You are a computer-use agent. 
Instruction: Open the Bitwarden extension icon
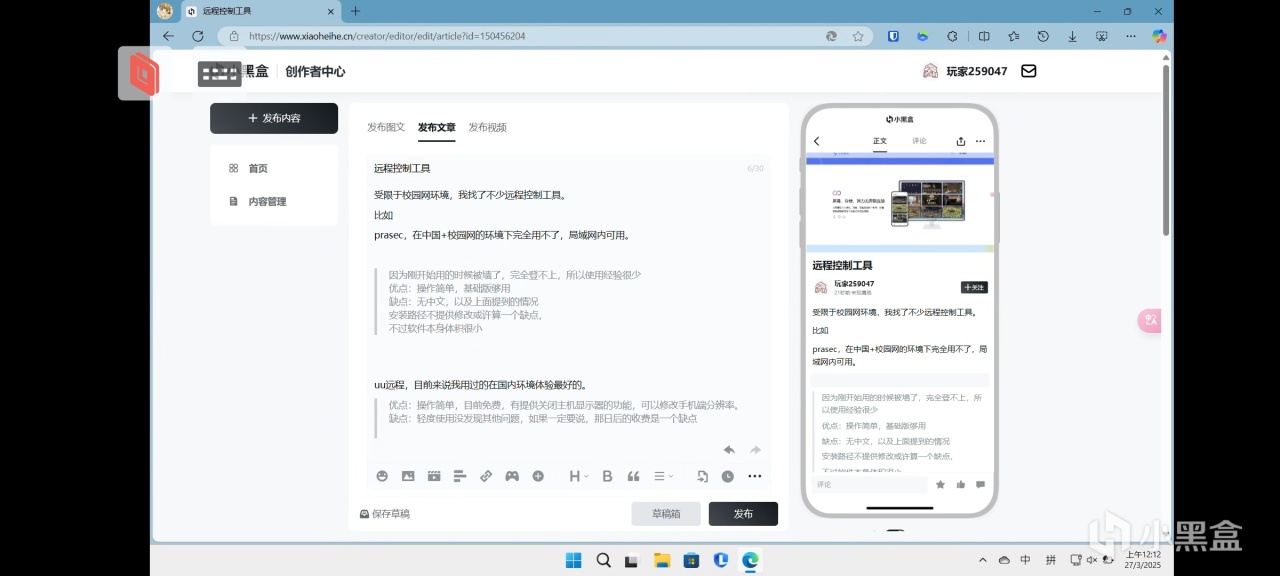[893, 36]
